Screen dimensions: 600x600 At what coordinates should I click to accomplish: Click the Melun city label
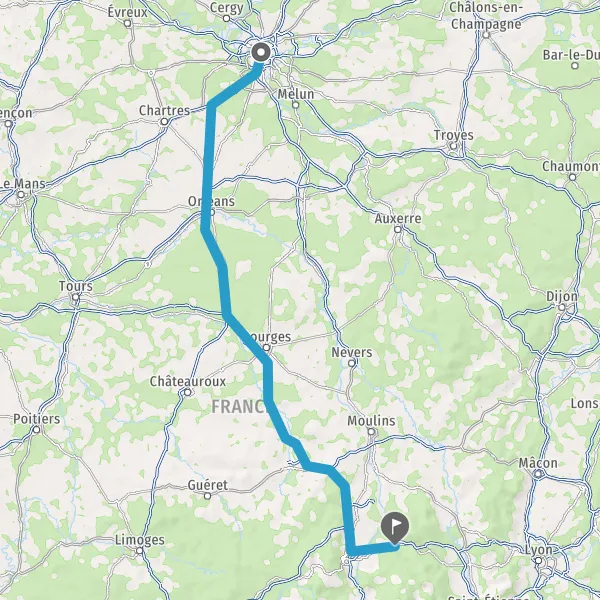296,94
